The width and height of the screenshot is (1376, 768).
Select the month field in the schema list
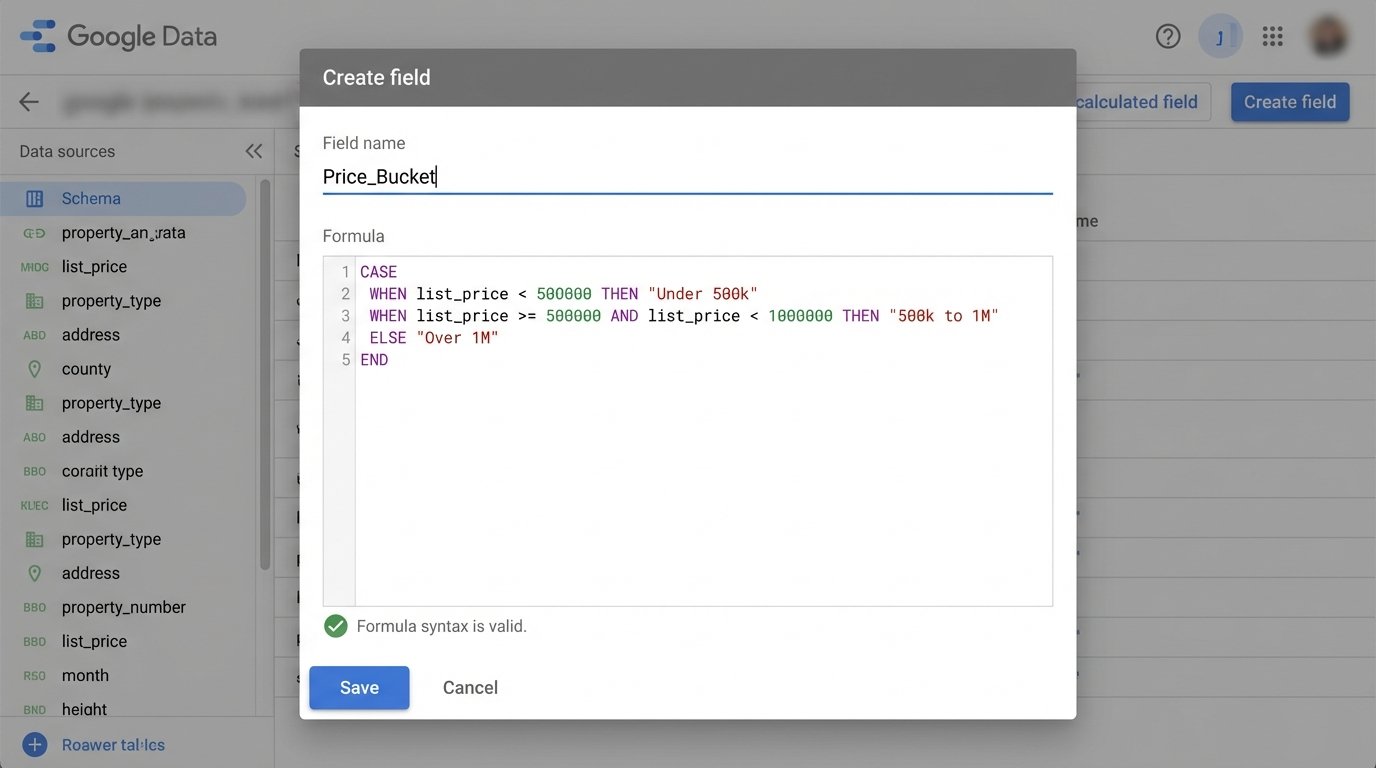coord(85,675)
